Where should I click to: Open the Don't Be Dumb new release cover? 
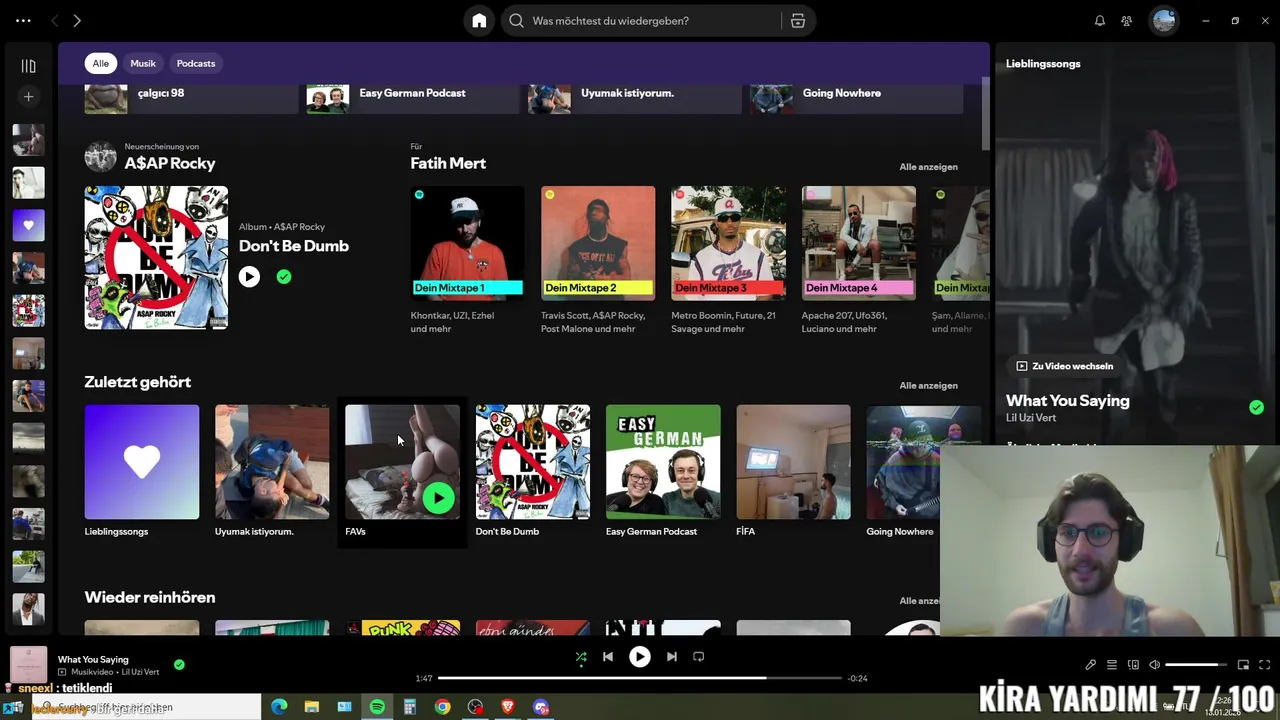156,257
